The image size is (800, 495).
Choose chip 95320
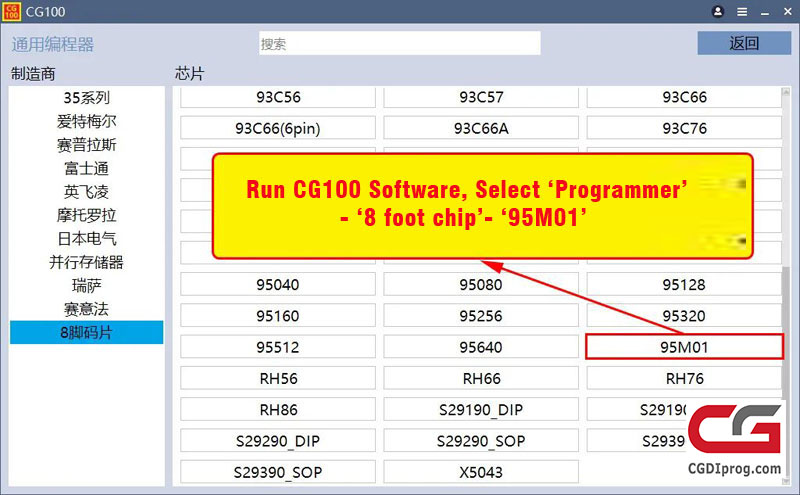(x=684, y=316)
